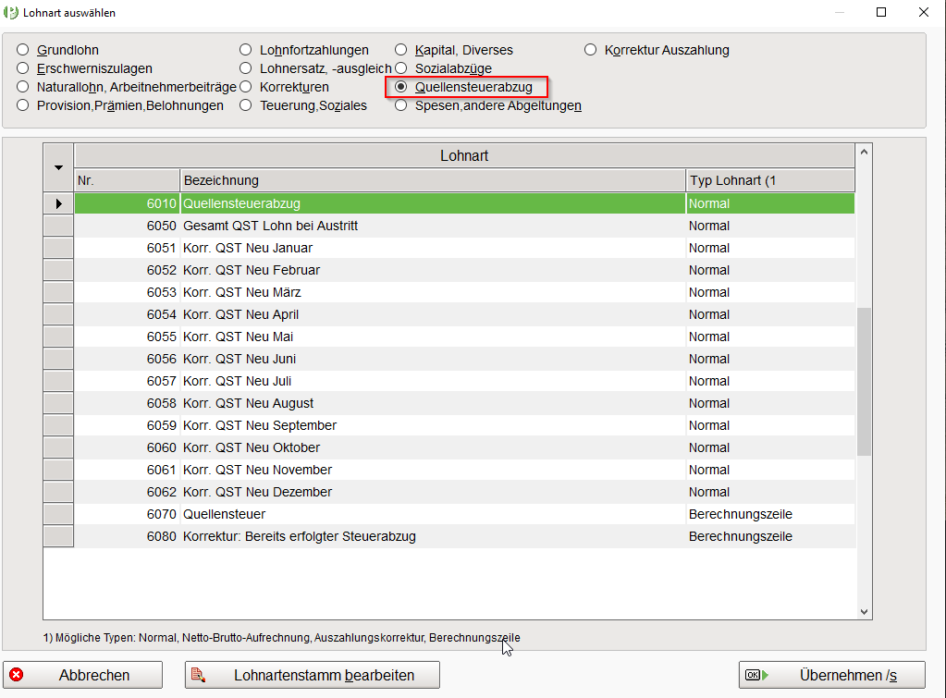Viewport: 946px width, 698px height.
Task: Click the app logo icon in title bar
Action: tap(11, 12)
